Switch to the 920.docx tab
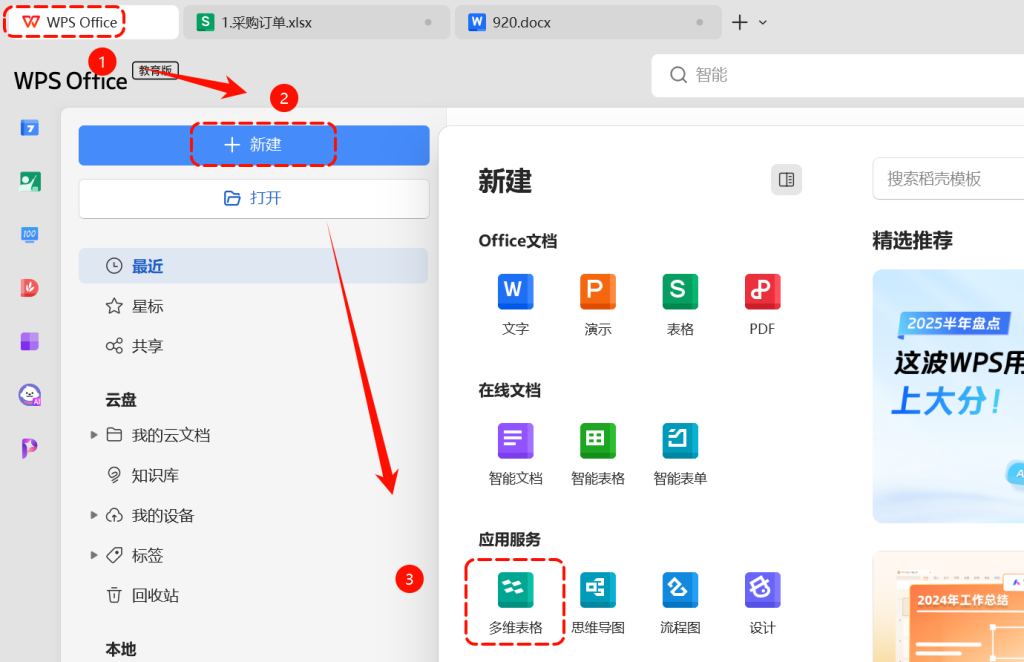 coord(588,22)
